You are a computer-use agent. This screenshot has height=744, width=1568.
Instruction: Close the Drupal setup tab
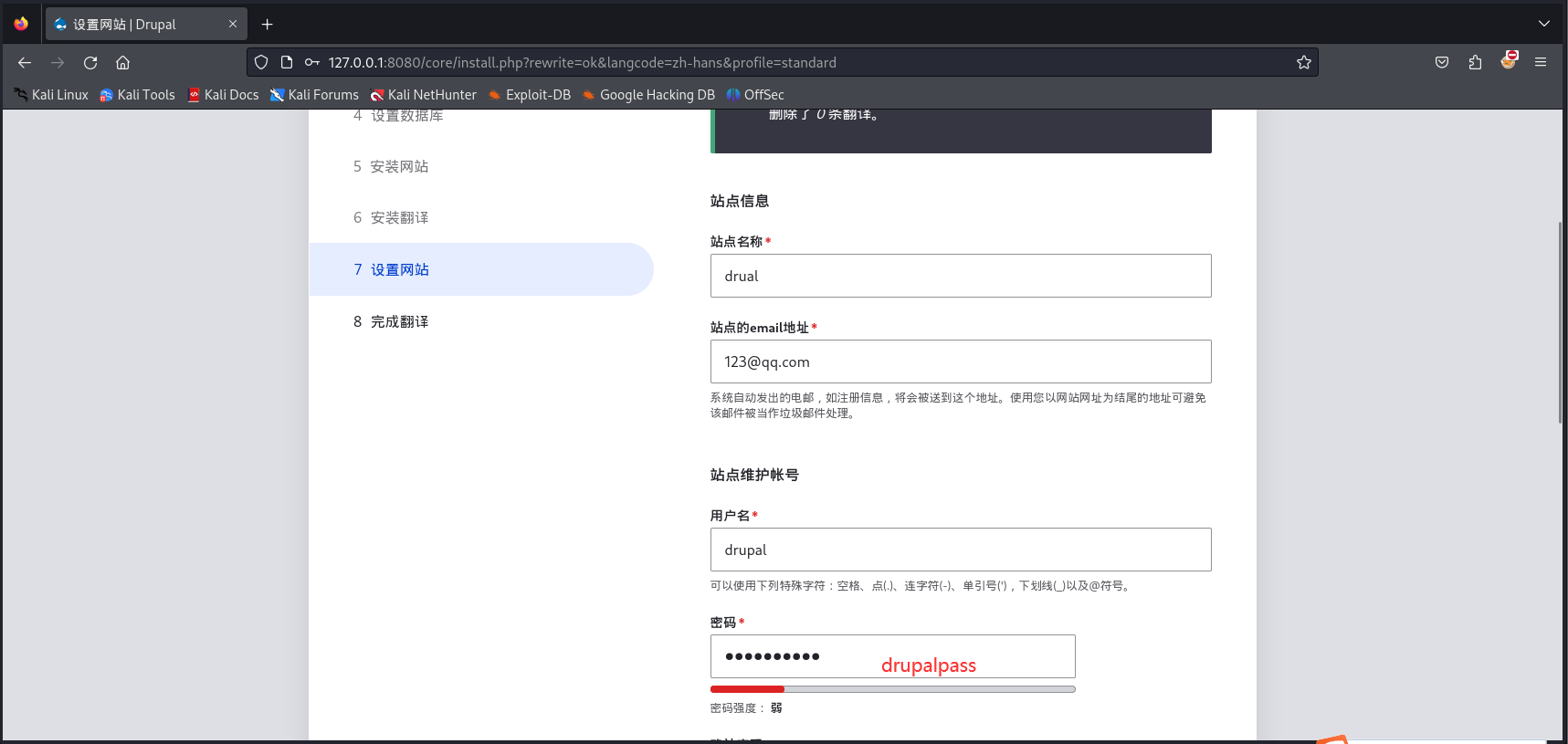pos(233,24)
